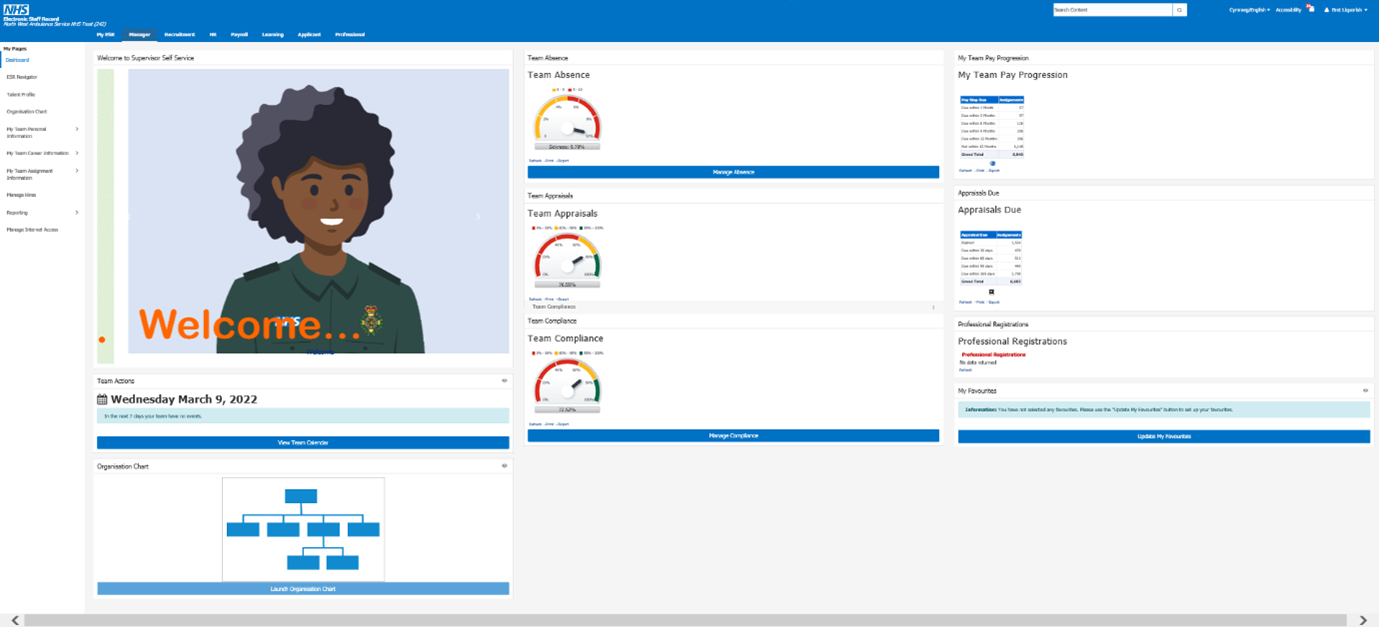The width and height of the screenshot is (1379, 627).
Task: Click the NHS logo in header
Action: [16, 9]
